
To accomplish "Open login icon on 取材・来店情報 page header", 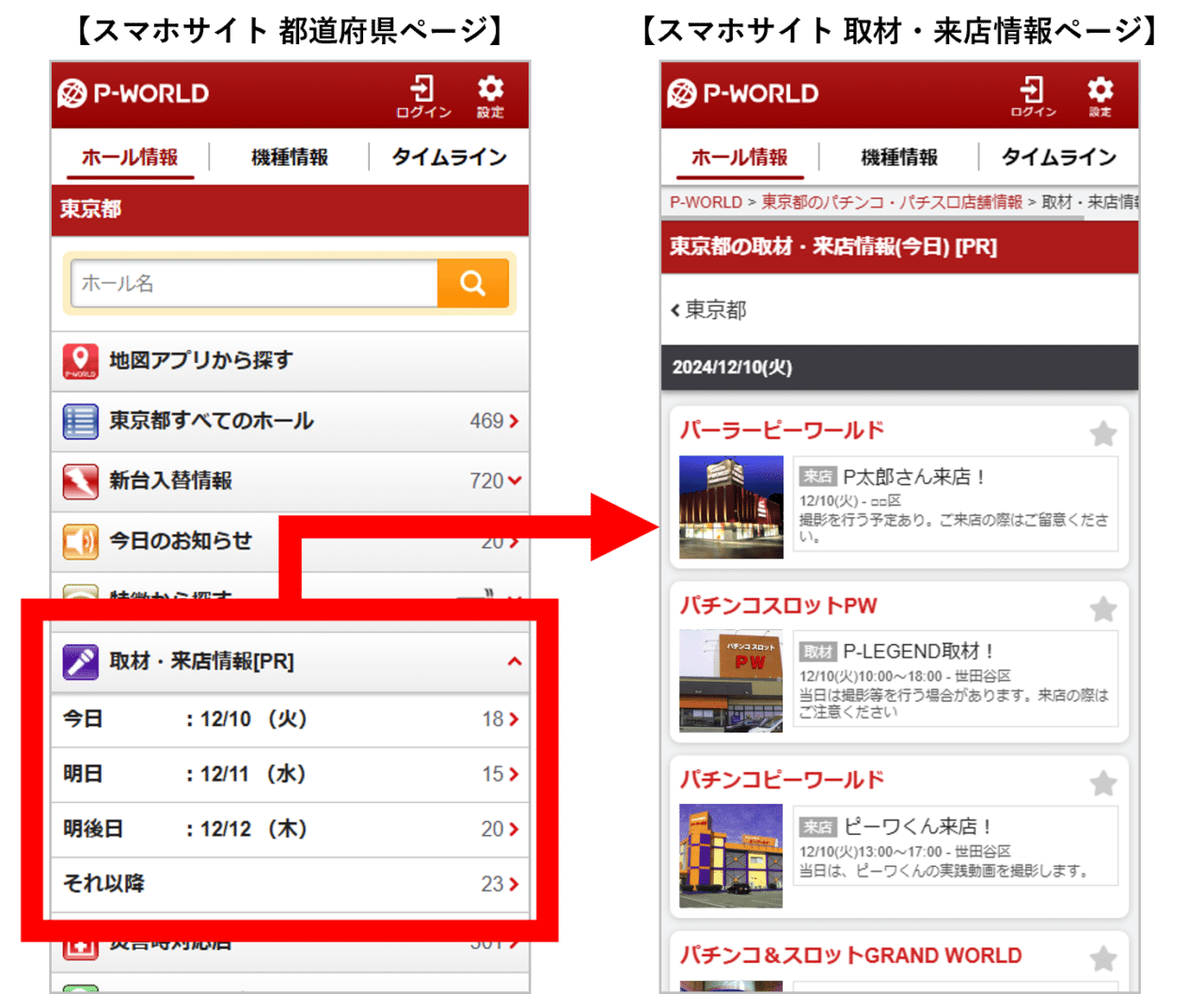I will click(x=1033, y=97).
